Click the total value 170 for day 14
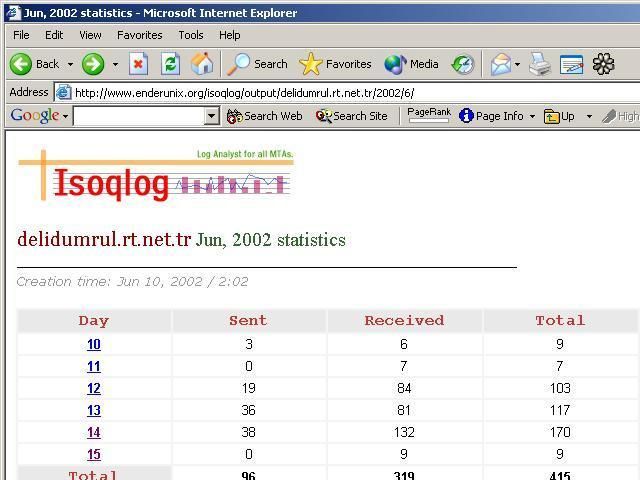This screenshot has width=640, height=480. 560,432
